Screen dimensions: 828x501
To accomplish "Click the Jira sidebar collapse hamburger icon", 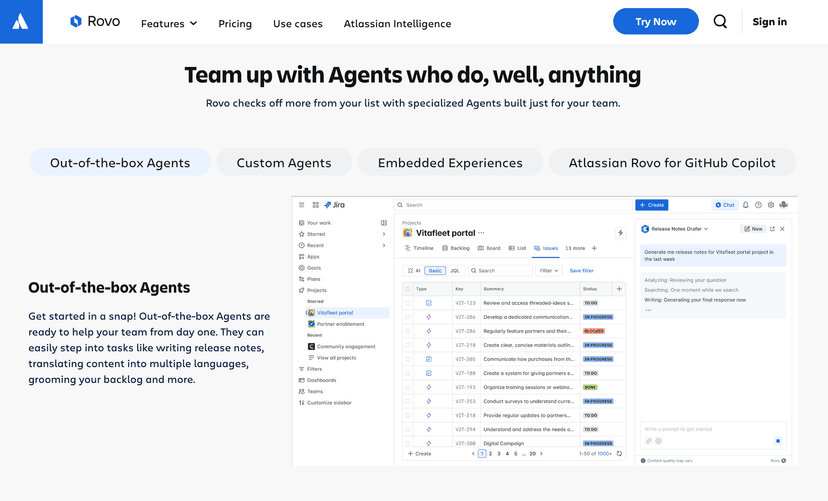I will (302, 205).
